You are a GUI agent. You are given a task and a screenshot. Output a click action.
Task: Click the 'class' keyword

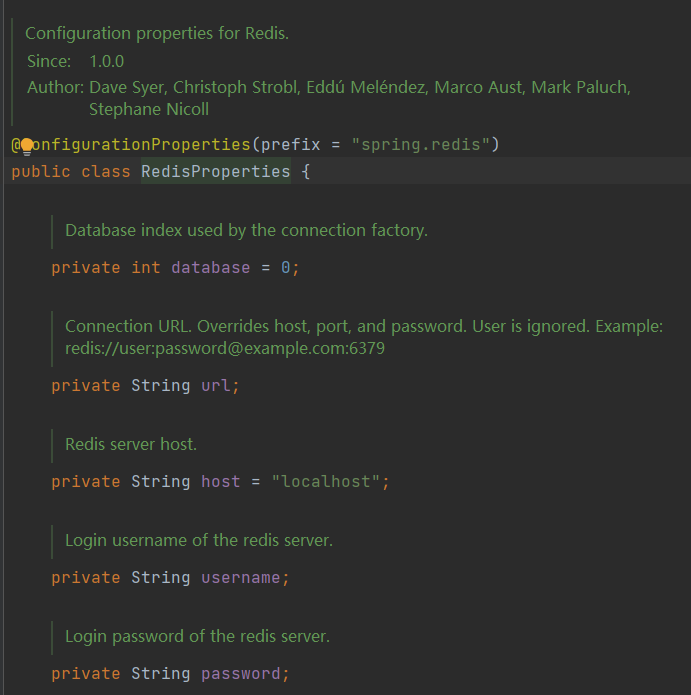coord(106,172)
